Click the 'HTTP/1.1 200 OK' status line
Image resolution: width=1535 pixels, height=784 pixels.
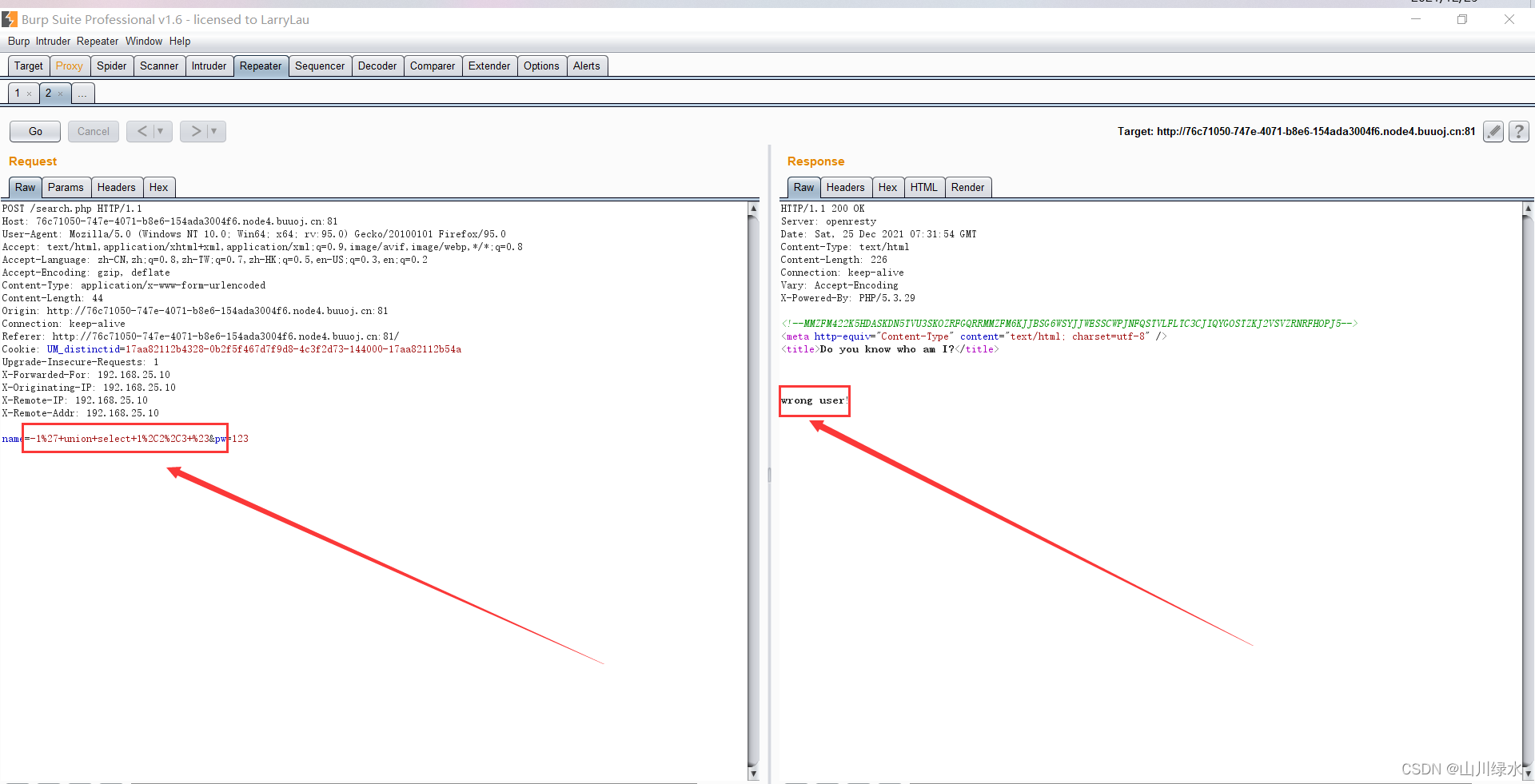[823, 209]
